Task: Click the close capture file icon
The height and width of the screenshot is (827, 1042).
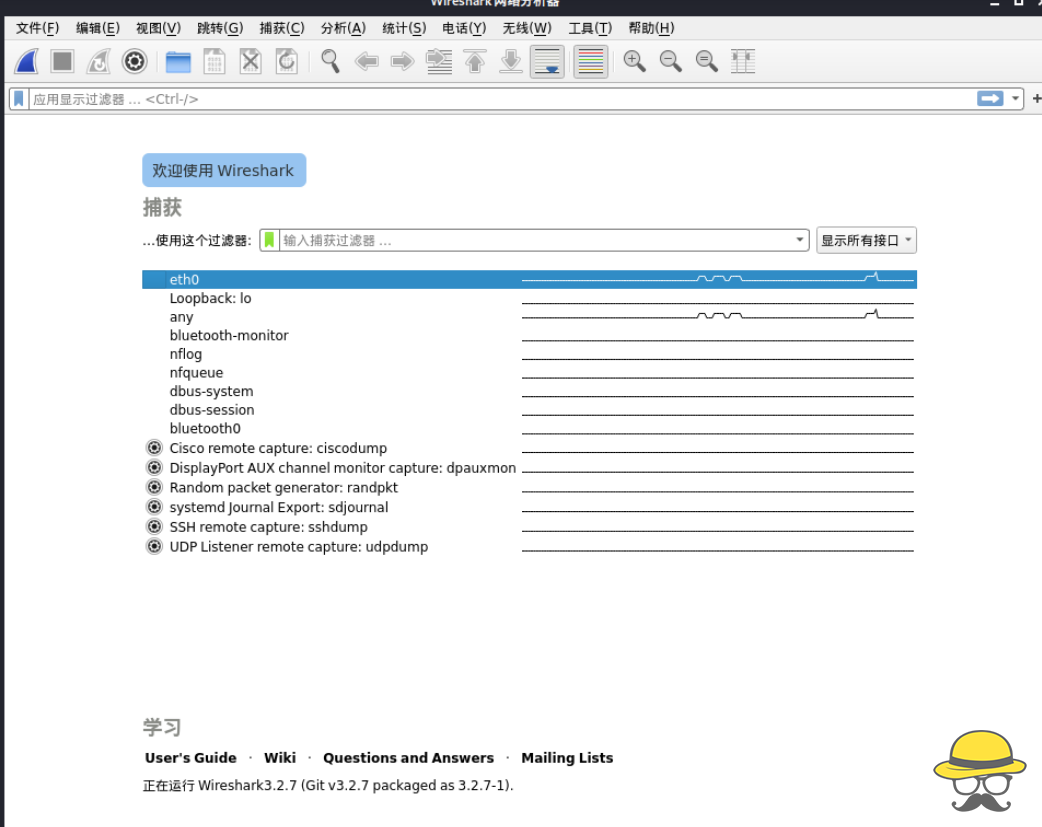Action: click(x=249, y=61)
